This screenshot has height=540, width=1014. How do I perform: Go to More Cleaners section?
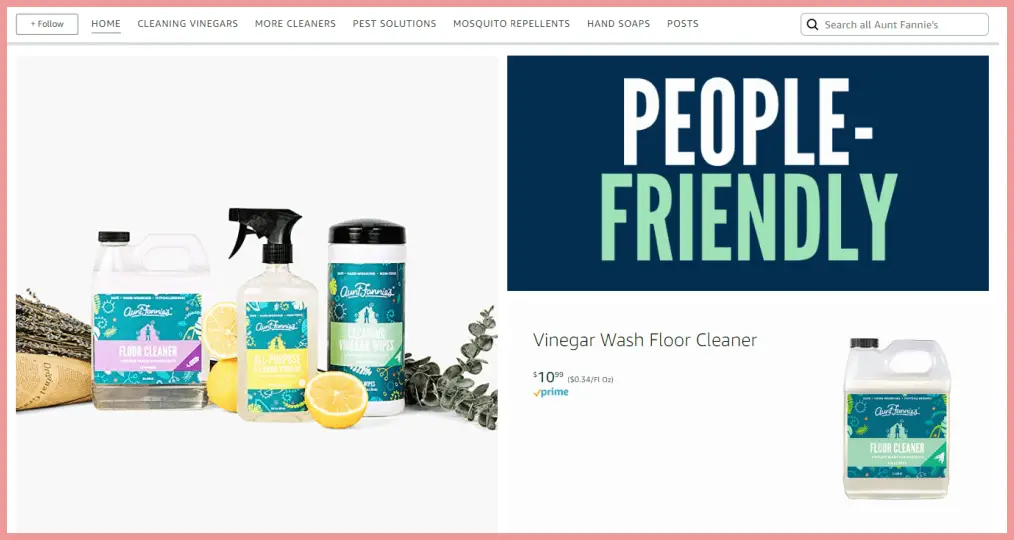(x=296, y=24)
